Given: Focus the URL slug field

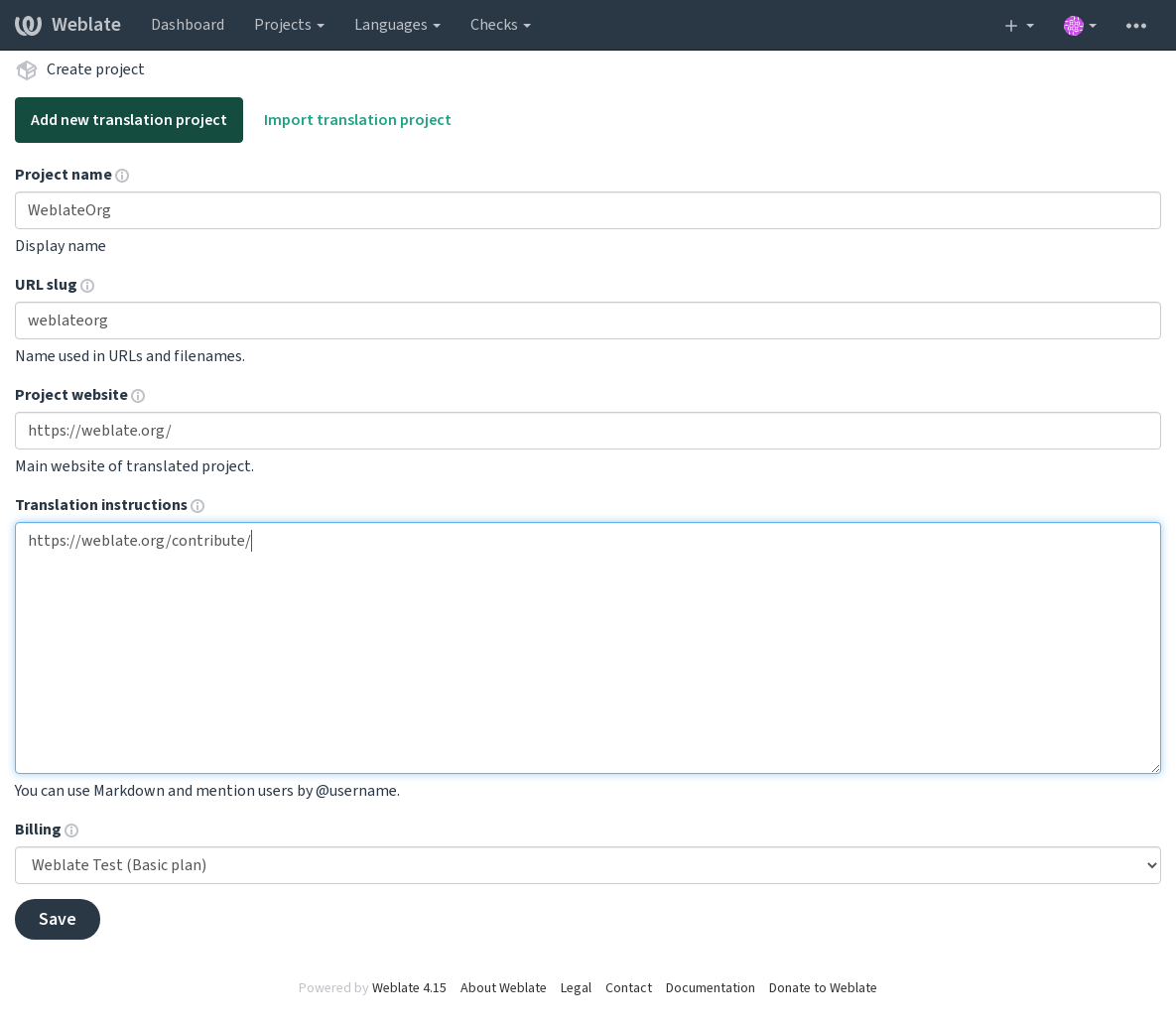Looking at the screenshot, I should coord(588,321).
